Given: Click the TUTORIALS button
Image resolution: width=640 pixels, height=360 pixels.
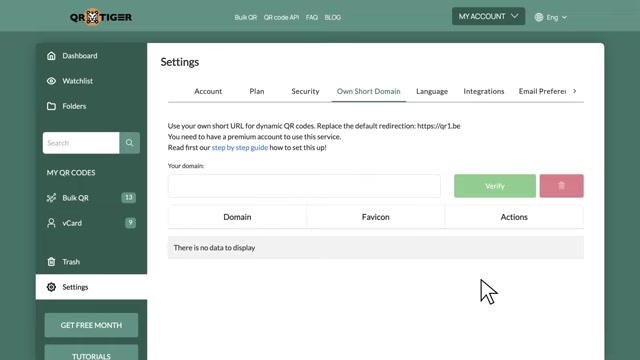Looking at the screenshot, I should 91,353.
